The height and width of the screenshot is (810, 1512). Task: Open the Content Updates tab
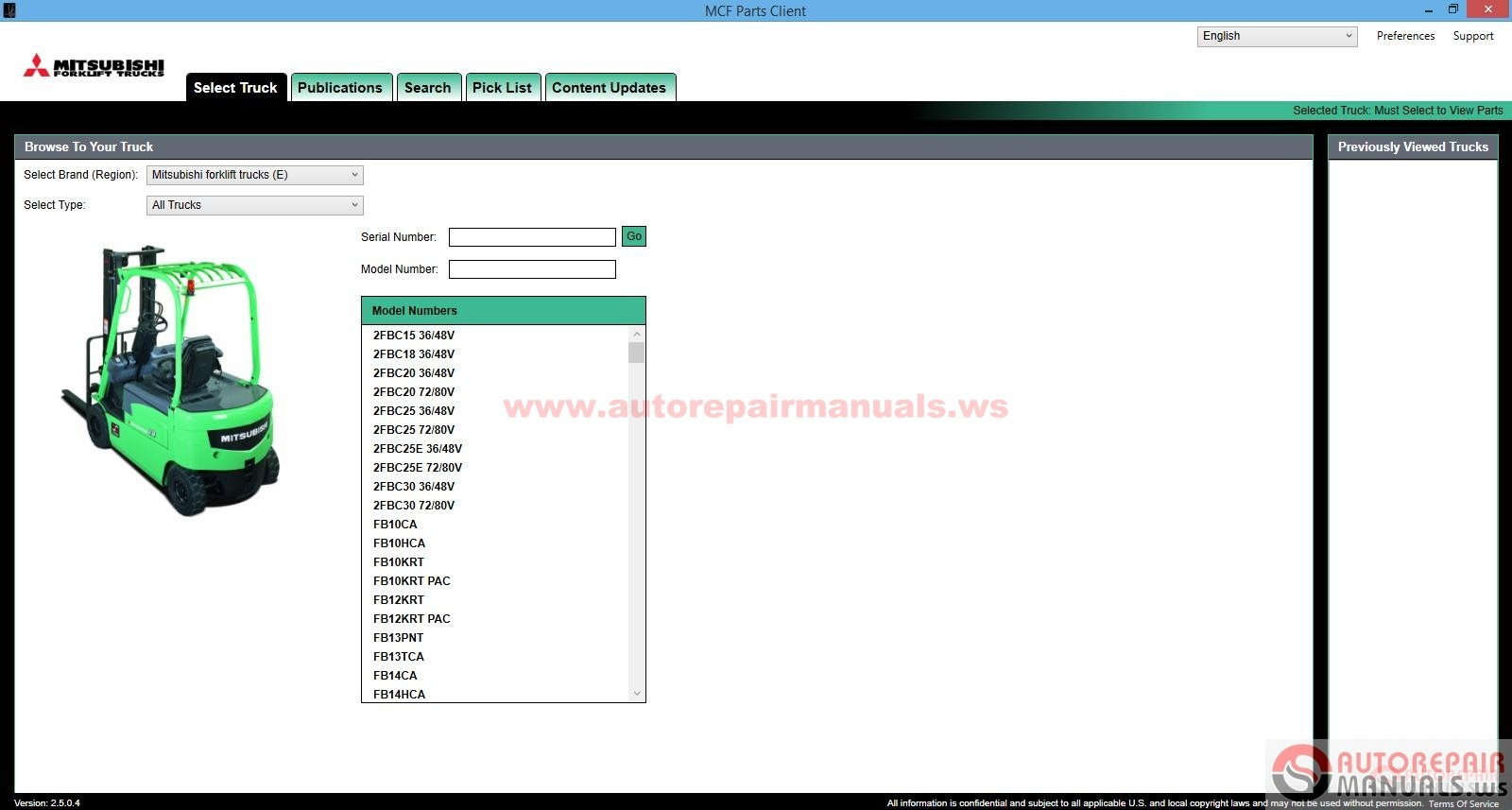click(x=610, y=87)
